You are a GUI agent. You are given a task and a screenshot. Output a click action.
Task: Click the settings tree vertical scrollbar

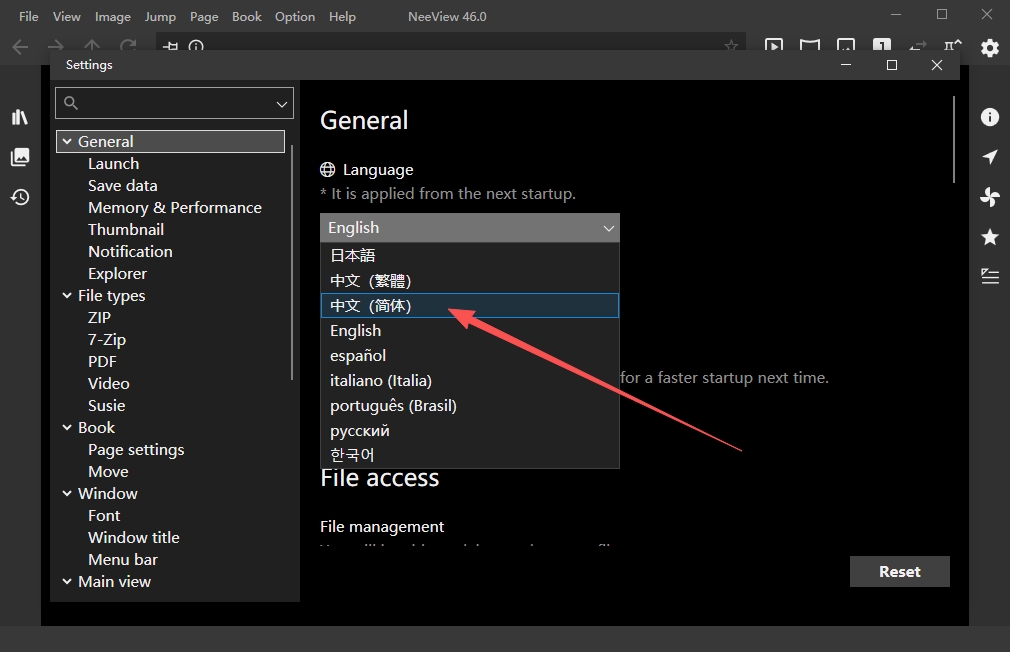pyautogui.click(x=292, y=262)
